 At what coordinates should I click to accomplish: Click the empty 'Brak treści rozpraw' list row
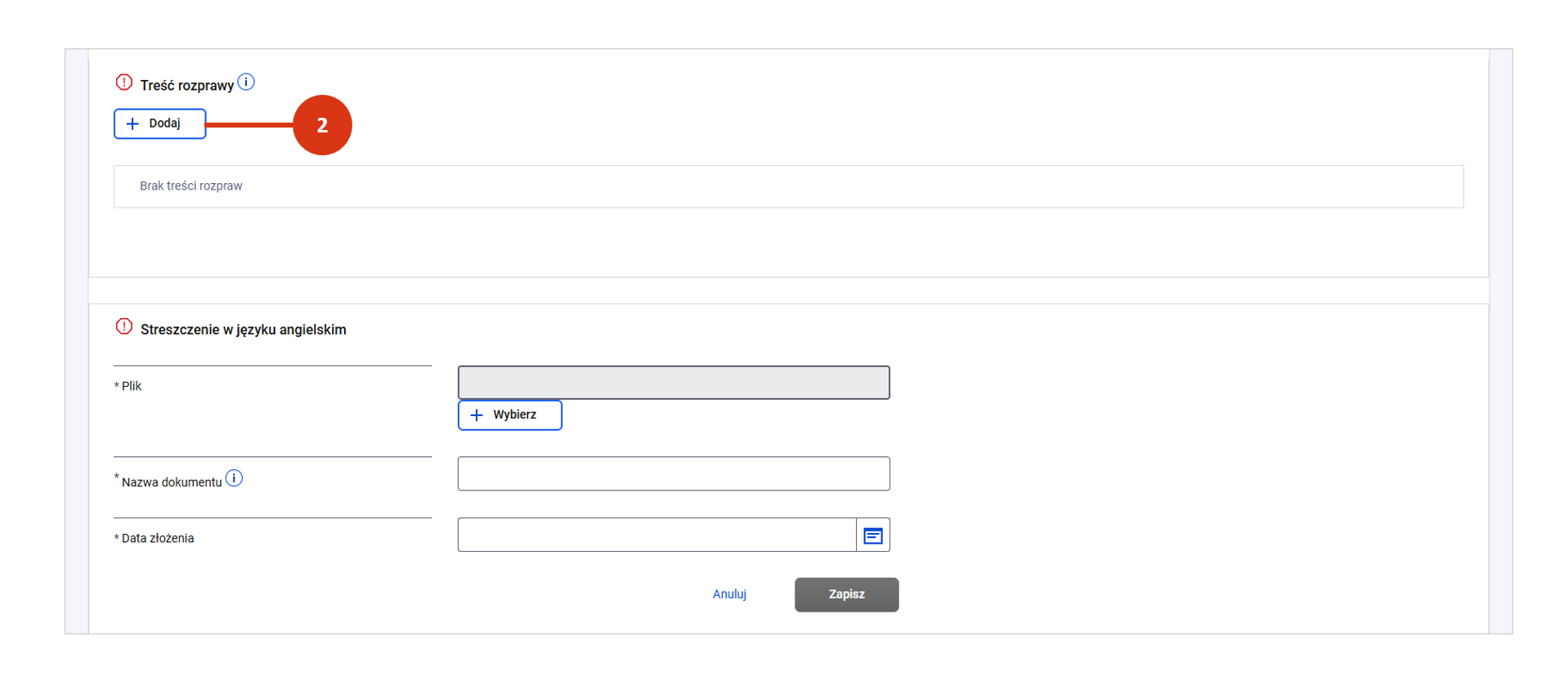coord(788,186)
